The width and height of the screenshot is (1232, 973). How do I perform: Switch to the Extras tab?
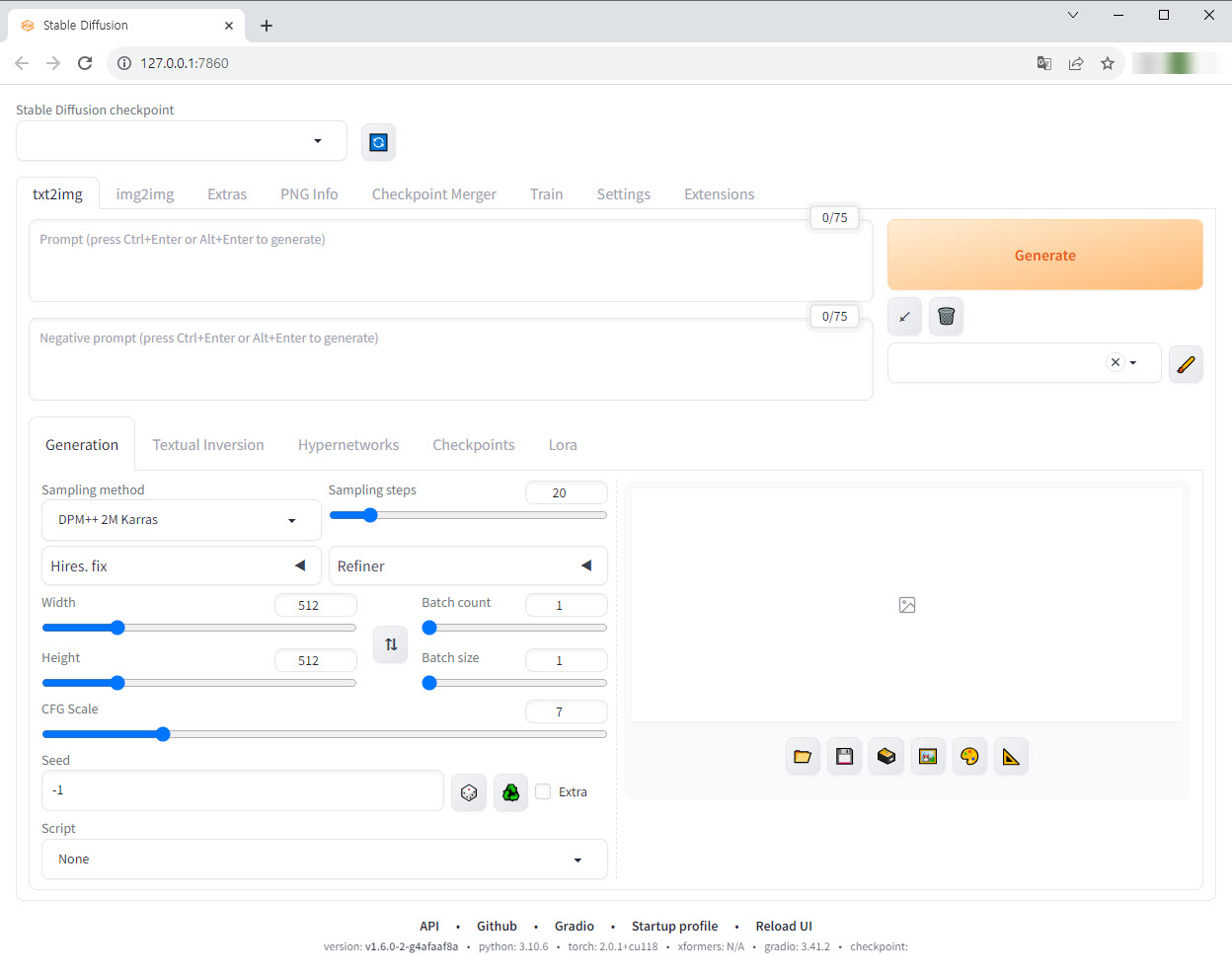pyautogui.click(x=227, y=194)
